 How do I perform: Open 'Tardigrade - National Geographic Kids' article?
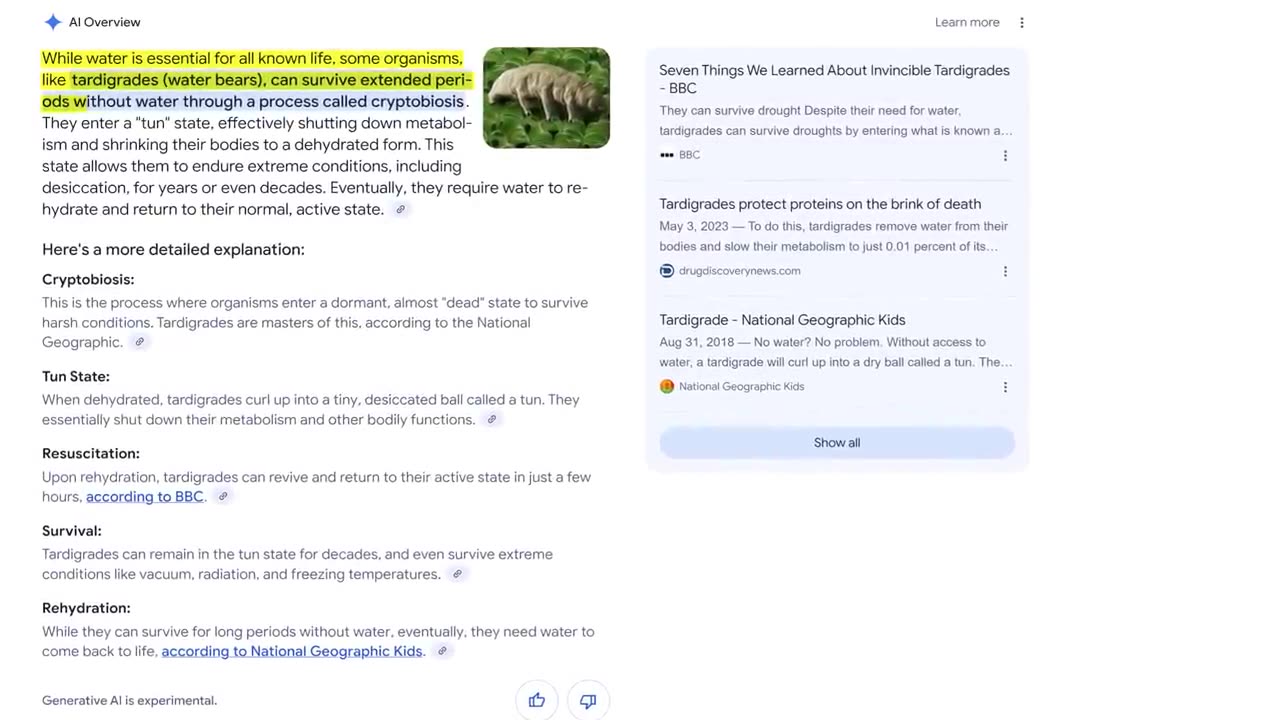pyautogui.click(x=782, y=320)
